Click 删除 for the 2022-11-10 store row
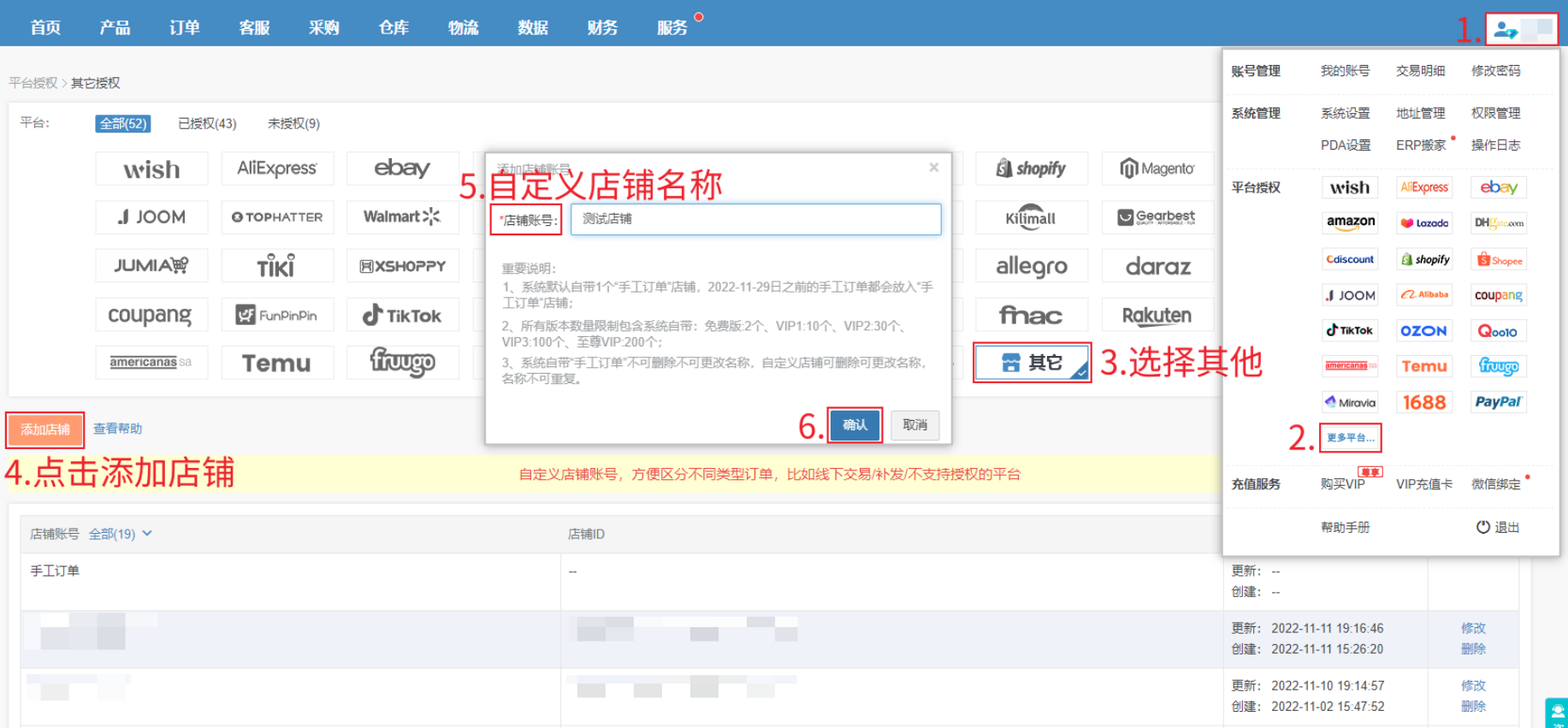1568x728 pixels. (1473, 707)
